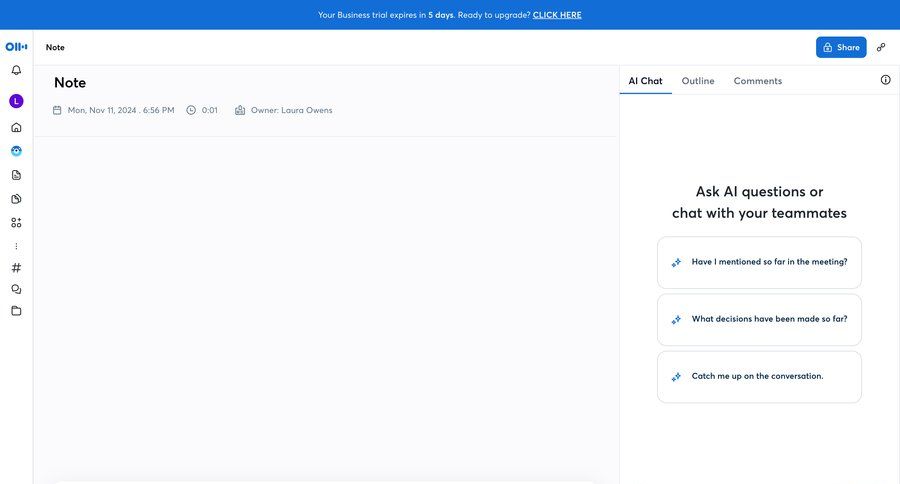This screenshot has height=484, width=900.
Task: Open the info circle icon in panel
Action: click(x=886, y=80)
